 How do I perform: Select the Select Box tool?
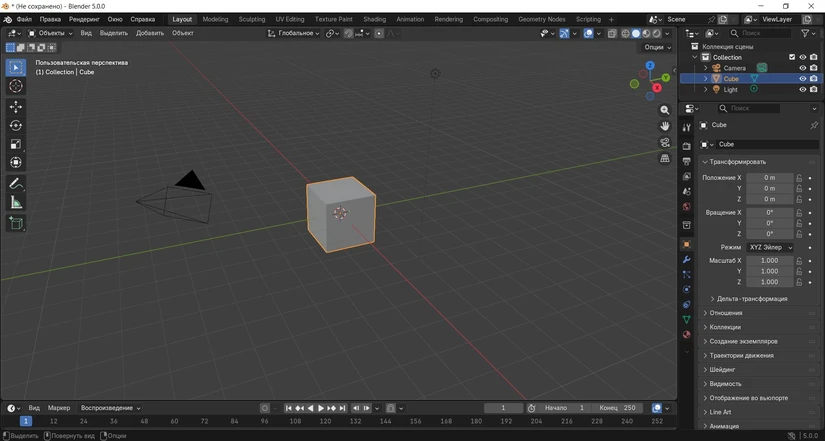click(x=16, y=67)
